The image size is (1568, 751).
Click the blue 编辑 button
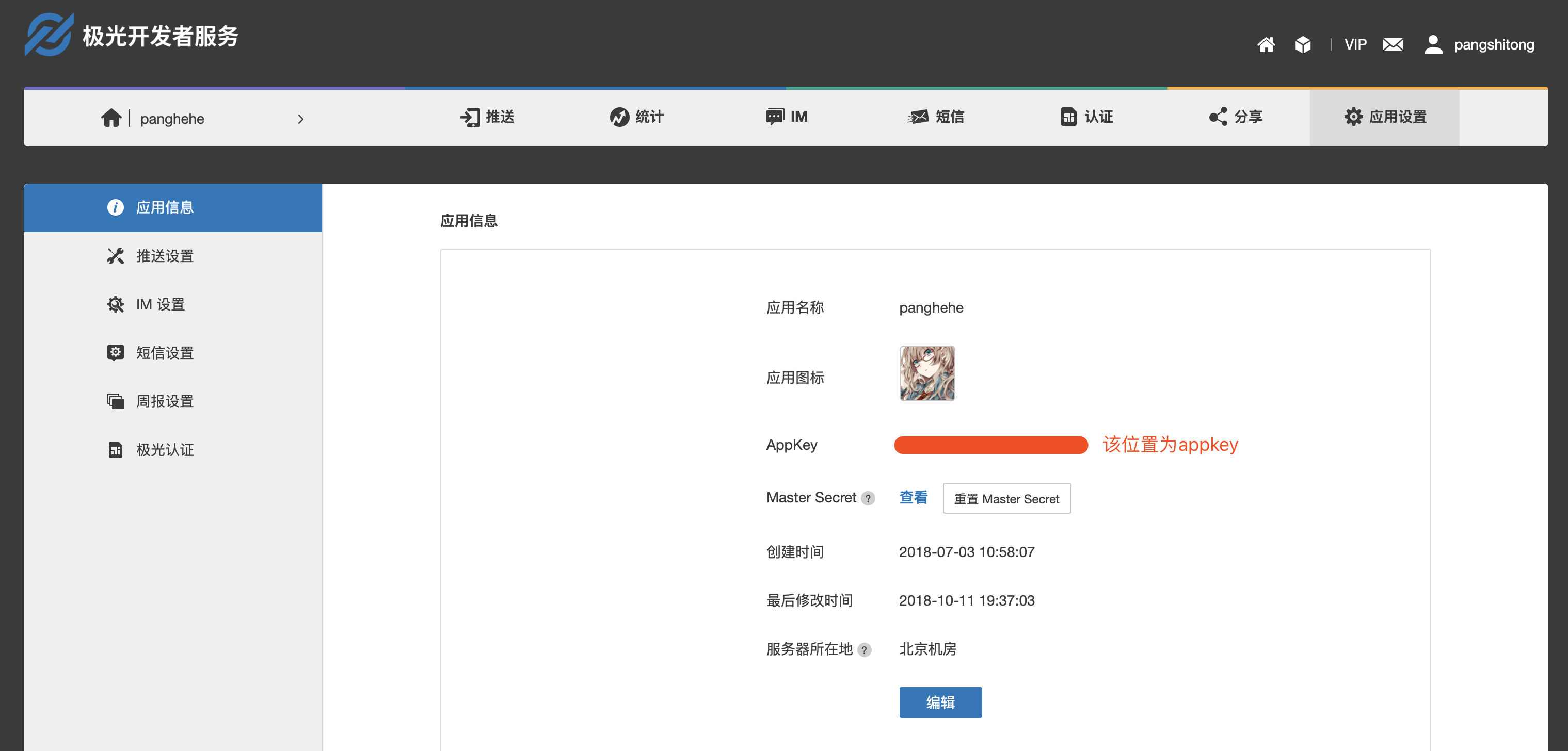point(940,703)
